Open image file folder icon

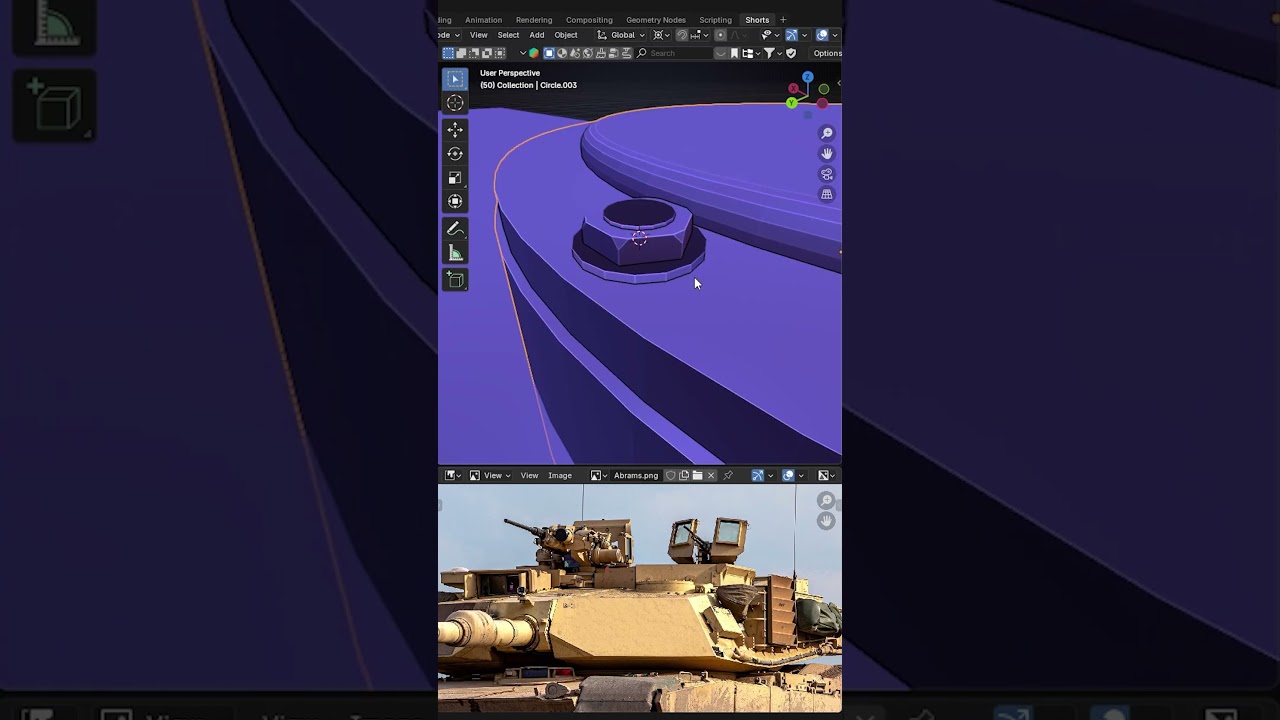pyautogui.click(x=697, y=476)
